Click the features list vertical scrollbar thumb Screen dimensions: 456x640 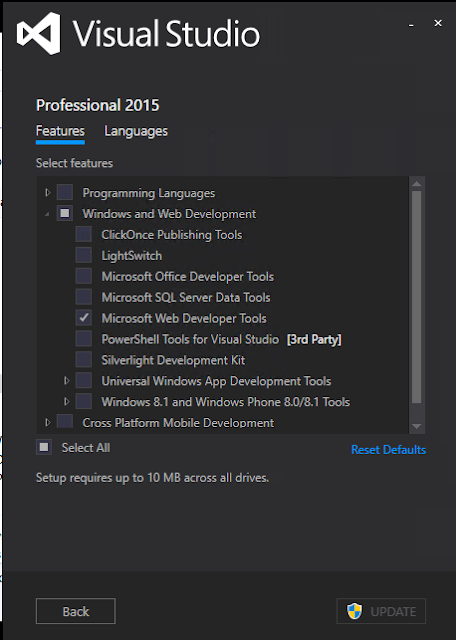click(x=416, y=297)
